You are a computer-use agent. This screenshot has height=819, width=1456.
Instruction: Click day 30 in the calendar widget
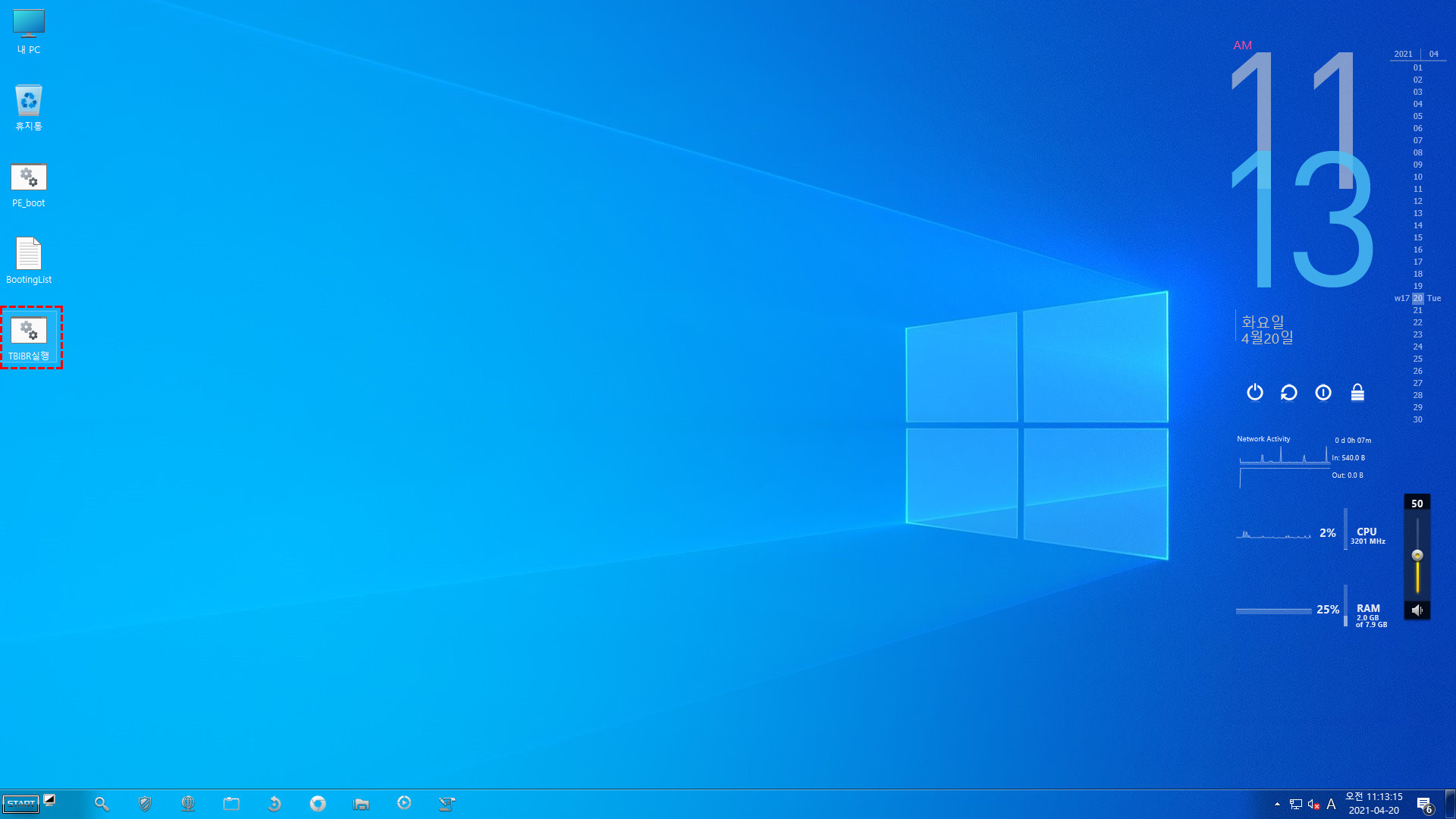tap(1417, 419)
